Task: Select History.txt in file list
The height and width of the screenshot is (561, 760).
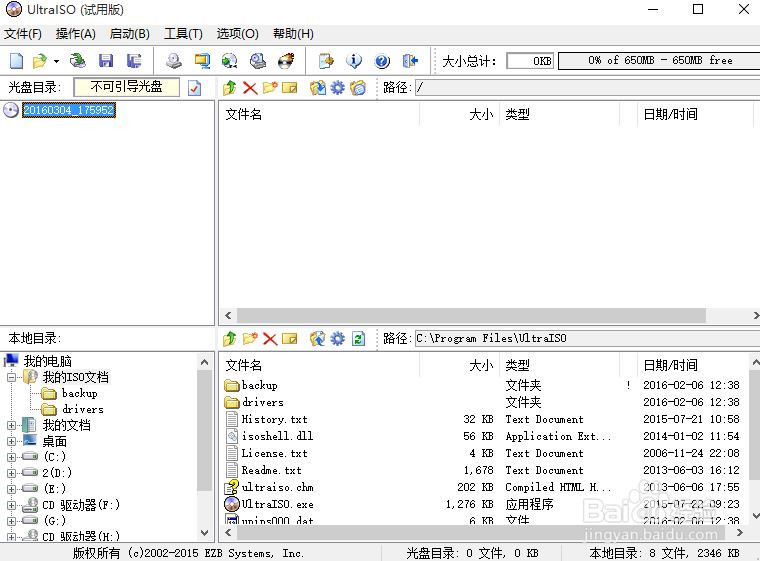Action: point(274,419)
